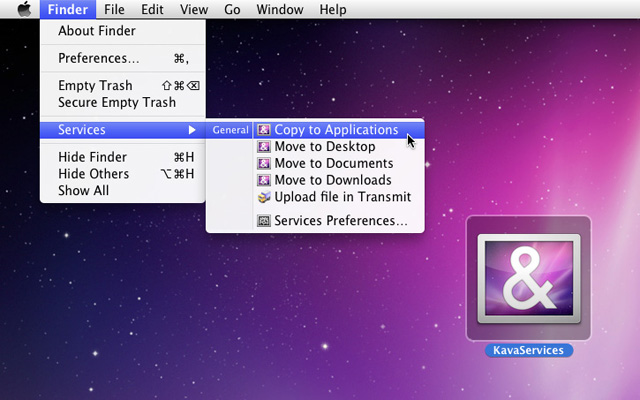
Task: Expand the Services submenu arrow
Action: (x=192, y=130)
